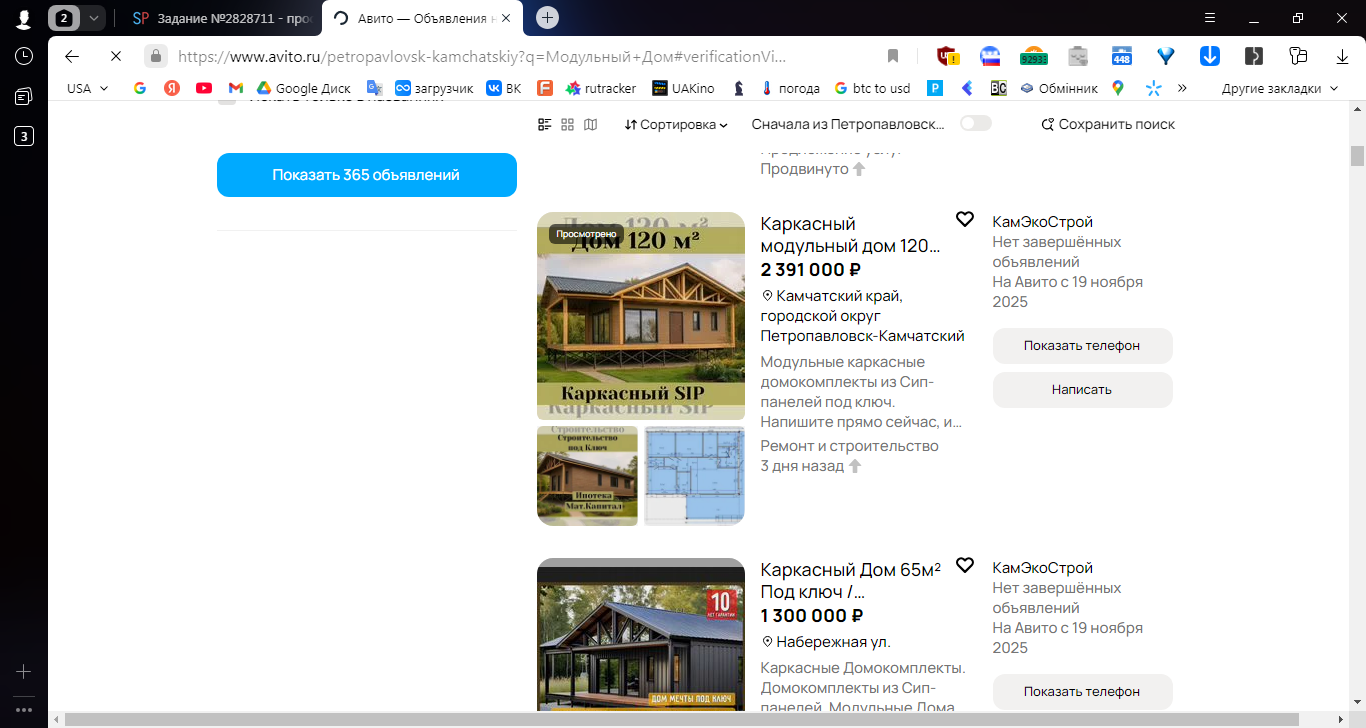
Task: Open Ипотека Мат.Капитал small thumbnail
Action: pyautogui.click(x=587, y=475)
